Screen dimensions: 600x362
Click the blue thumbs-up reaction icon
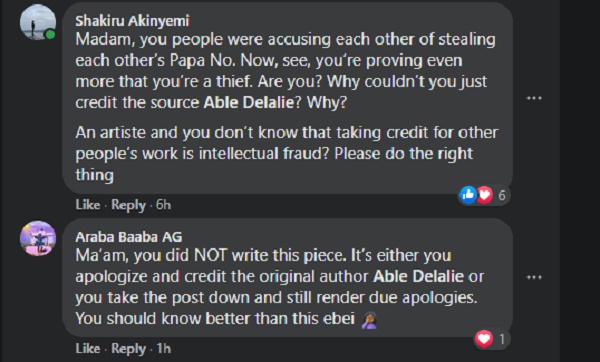click(468, 195)
